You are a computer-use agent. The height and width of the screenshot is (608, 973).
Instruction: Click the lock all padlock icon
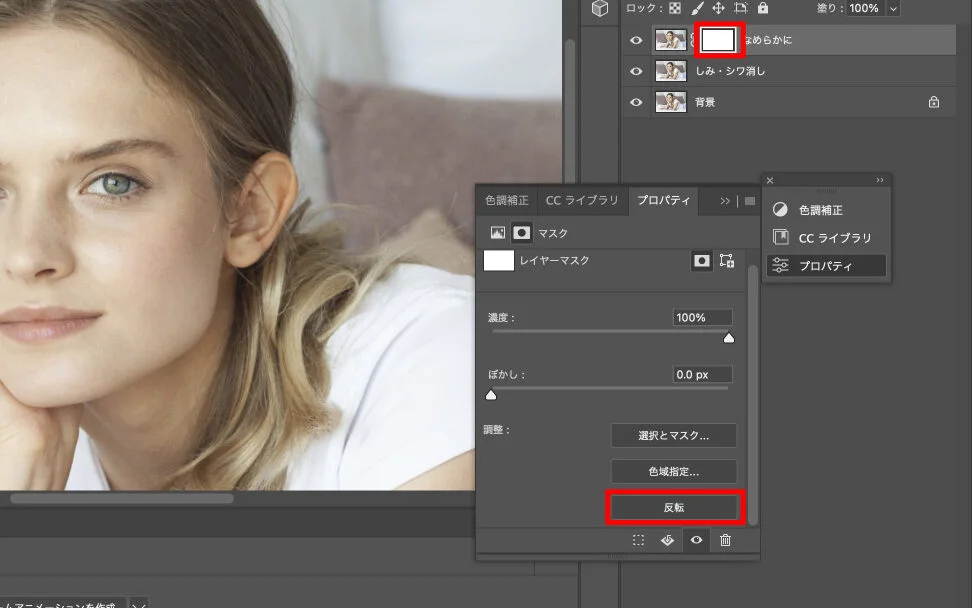[763, 8]
